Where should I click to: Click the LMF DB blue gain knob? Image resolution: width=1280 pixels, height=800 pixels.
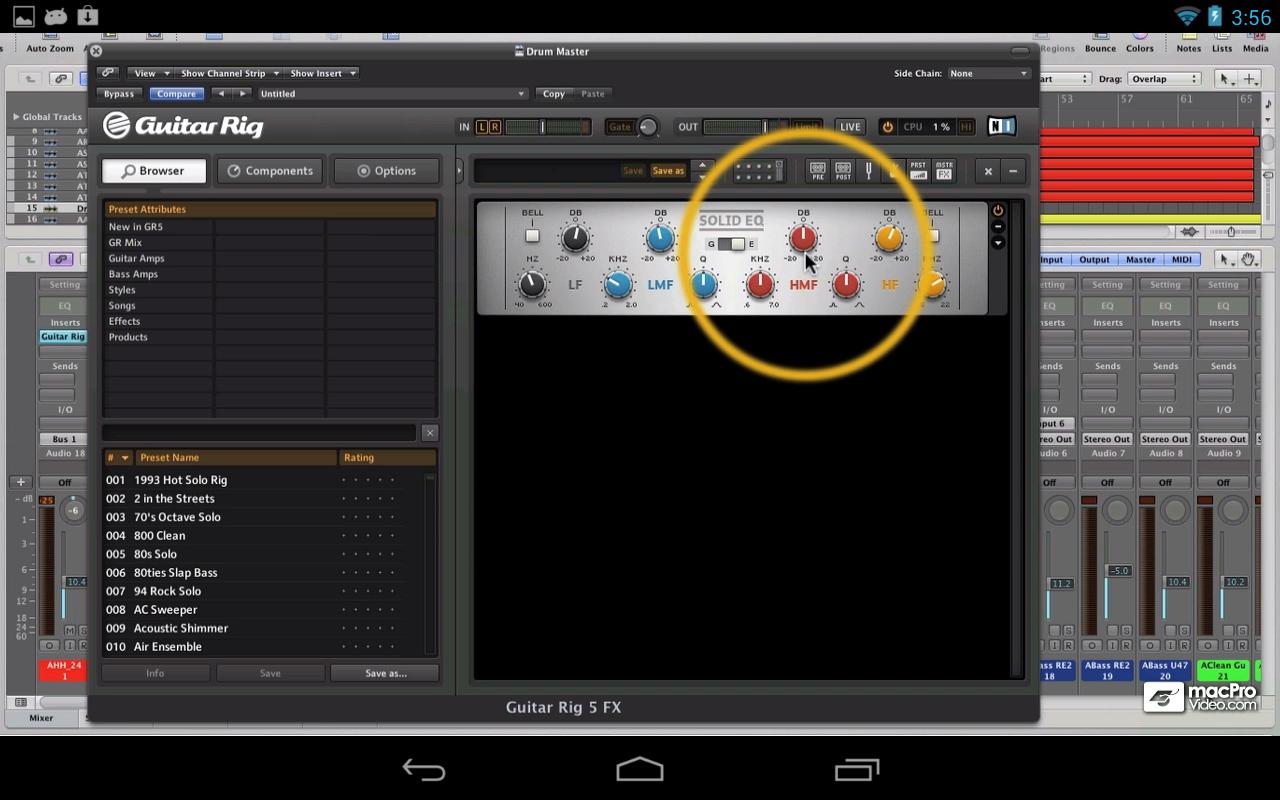(660, 238)
